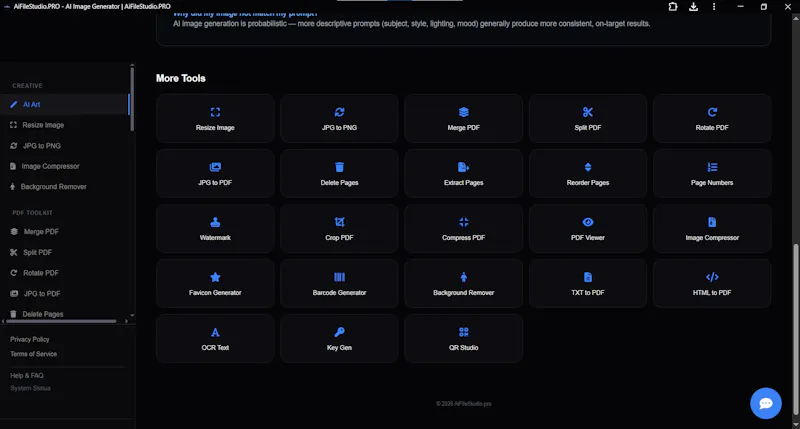The width and height of the screenshot is (800, 429).
Task: Open the Rotate PDF tool card
Action: (712, 118)
